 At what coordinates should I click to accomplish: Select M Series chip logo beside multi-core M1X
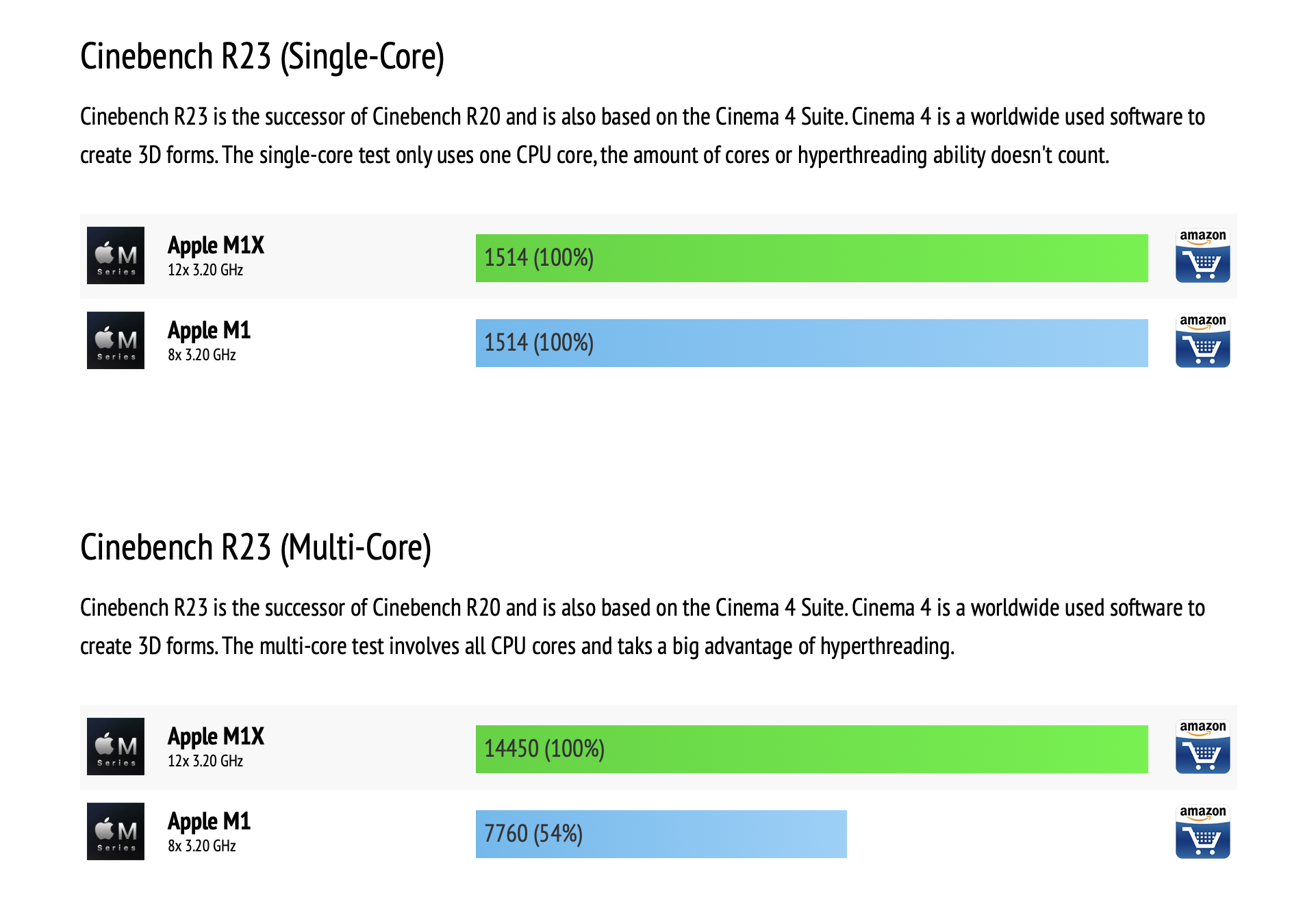tap(116, 747)
